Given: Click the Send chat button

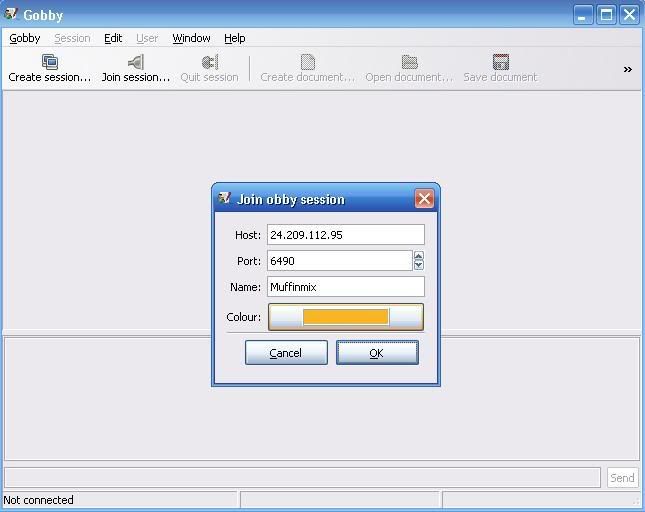Looking at the screenshot, I should click(622, 477).
